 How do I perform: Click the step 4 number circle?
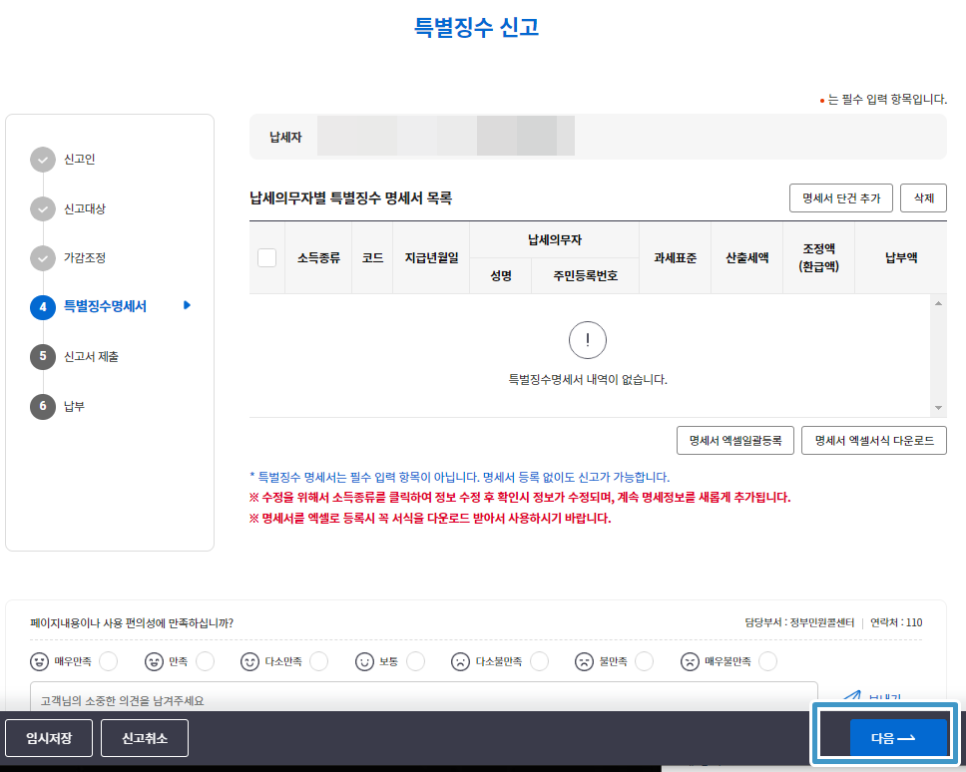click(x=43, y=307)
